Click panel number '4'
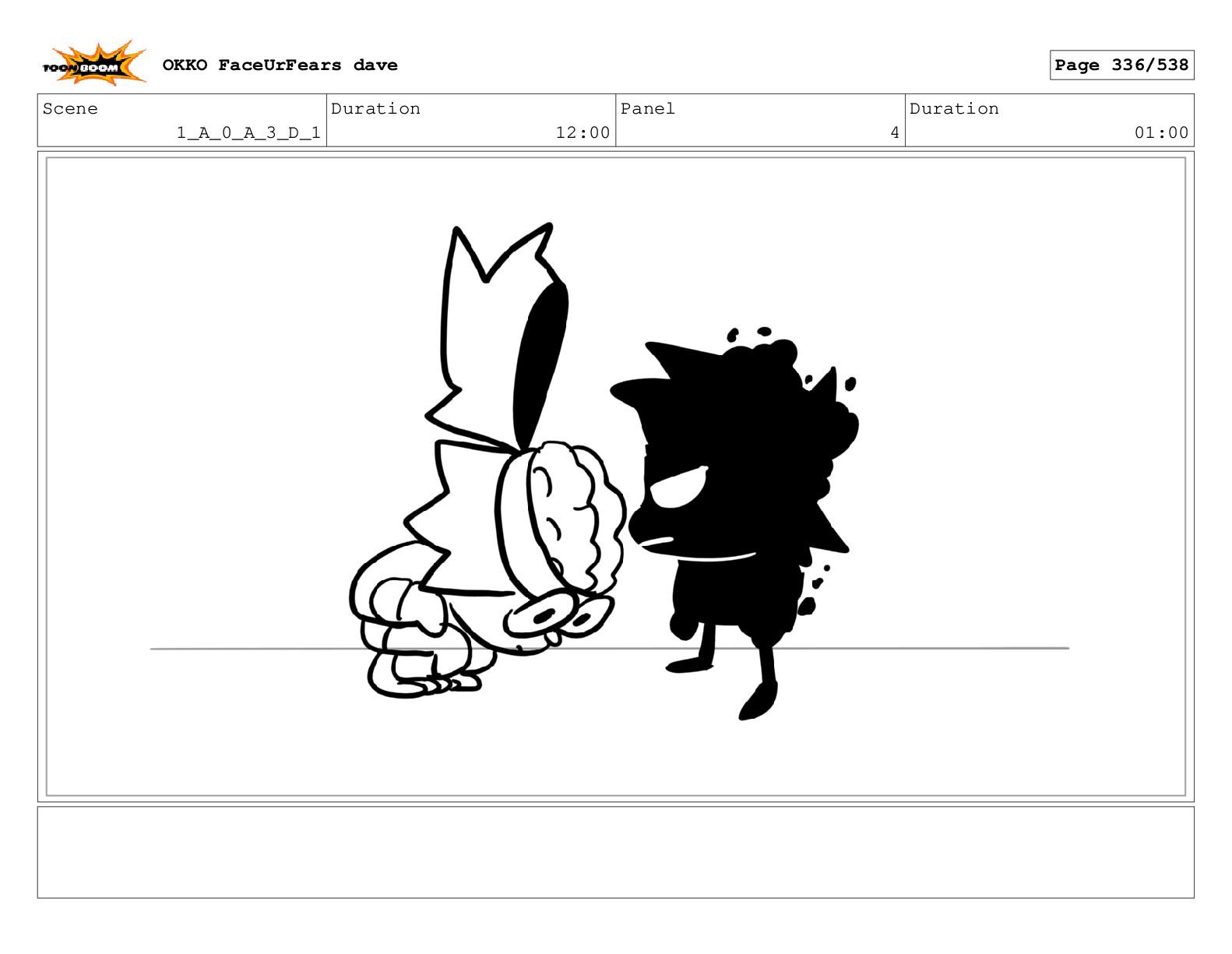Viewport: 1232px width, 954px height. click(x=895, y=133)
